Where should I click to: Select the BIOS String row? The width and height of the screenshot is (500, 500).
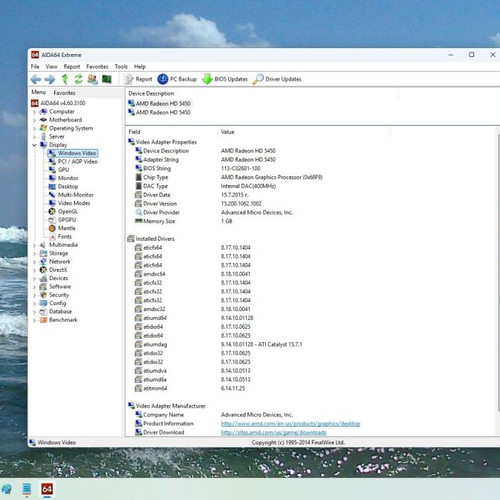tap(310, 168)
